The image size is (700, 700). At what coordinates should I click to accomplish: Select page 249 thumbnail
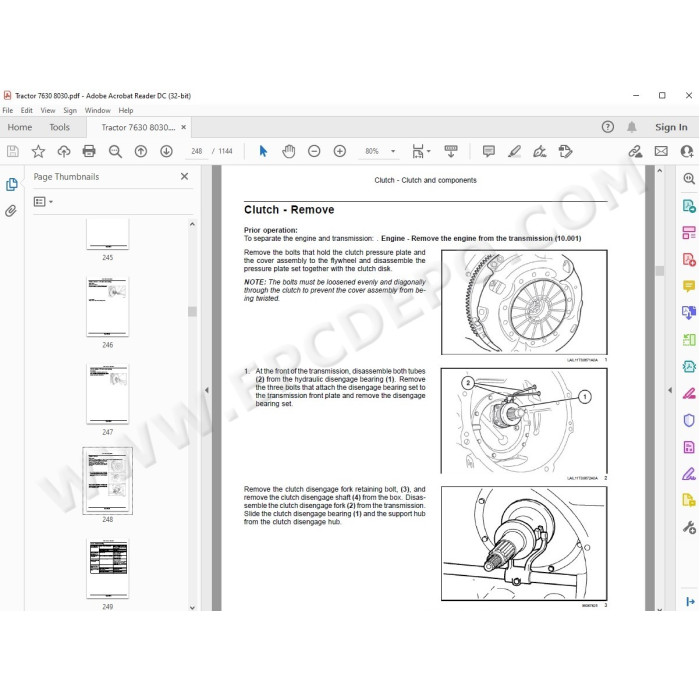(x=108, y=568)
